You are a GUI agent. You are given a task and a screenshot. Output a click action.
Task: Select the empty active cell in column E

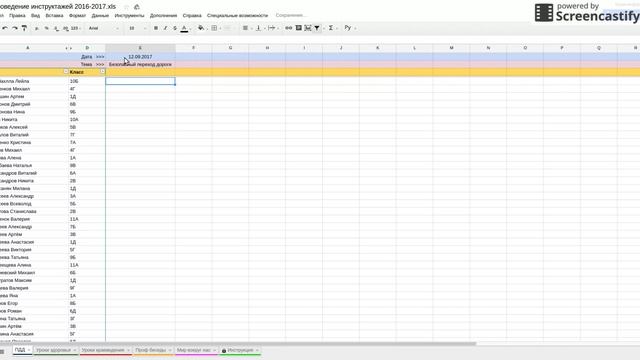coord(140,81)
